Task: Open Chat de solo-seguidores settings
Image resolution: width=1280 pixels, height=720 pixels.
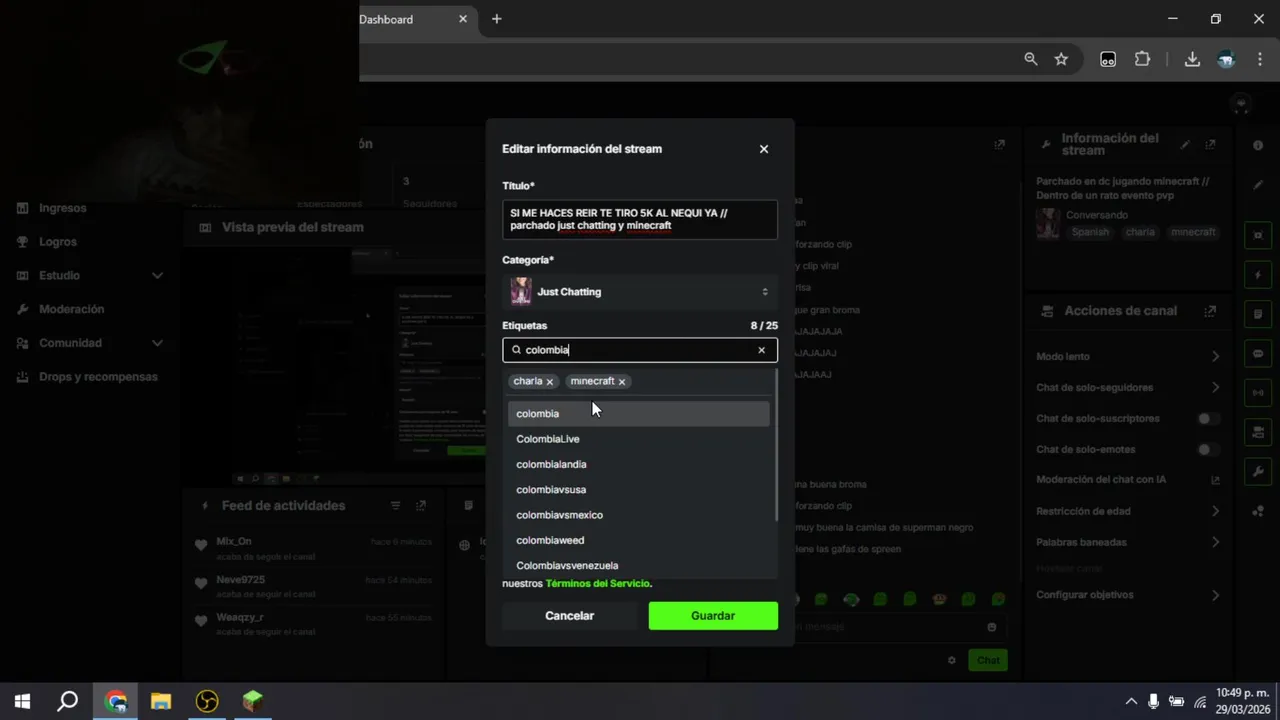Action: [x=1129, y=388]
